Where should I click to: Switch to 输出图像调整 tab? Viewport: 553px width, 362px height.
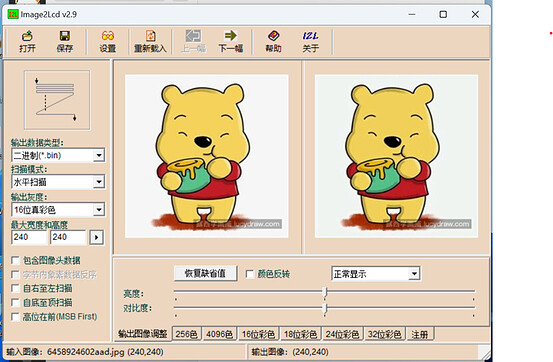[x=142, y=334]
